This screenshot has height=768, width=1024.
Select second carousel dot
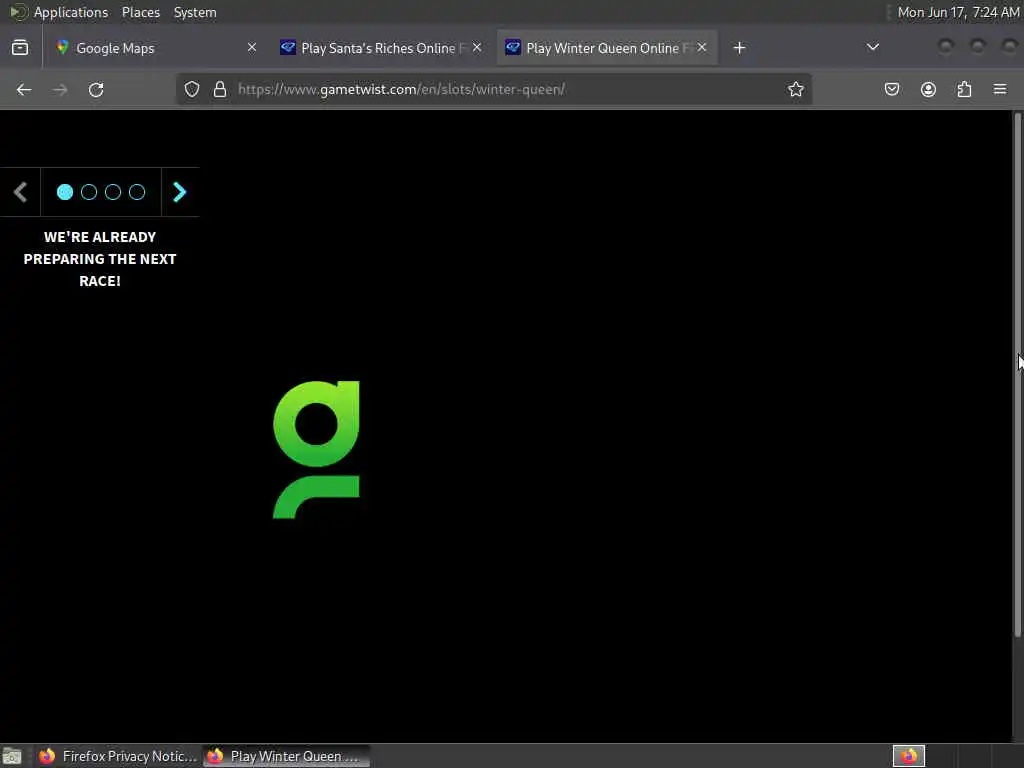pyautogui.click(x=89, y=192)
